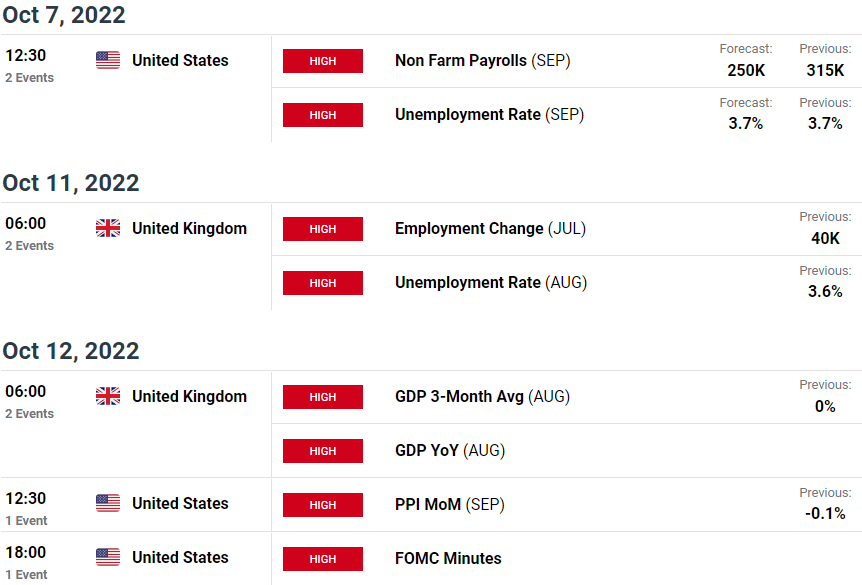The height and width of the screenshot is (585, 862).
Task: Select the GDP 3-Month Avg (AUG) event
Action: [x=482, y=396]
